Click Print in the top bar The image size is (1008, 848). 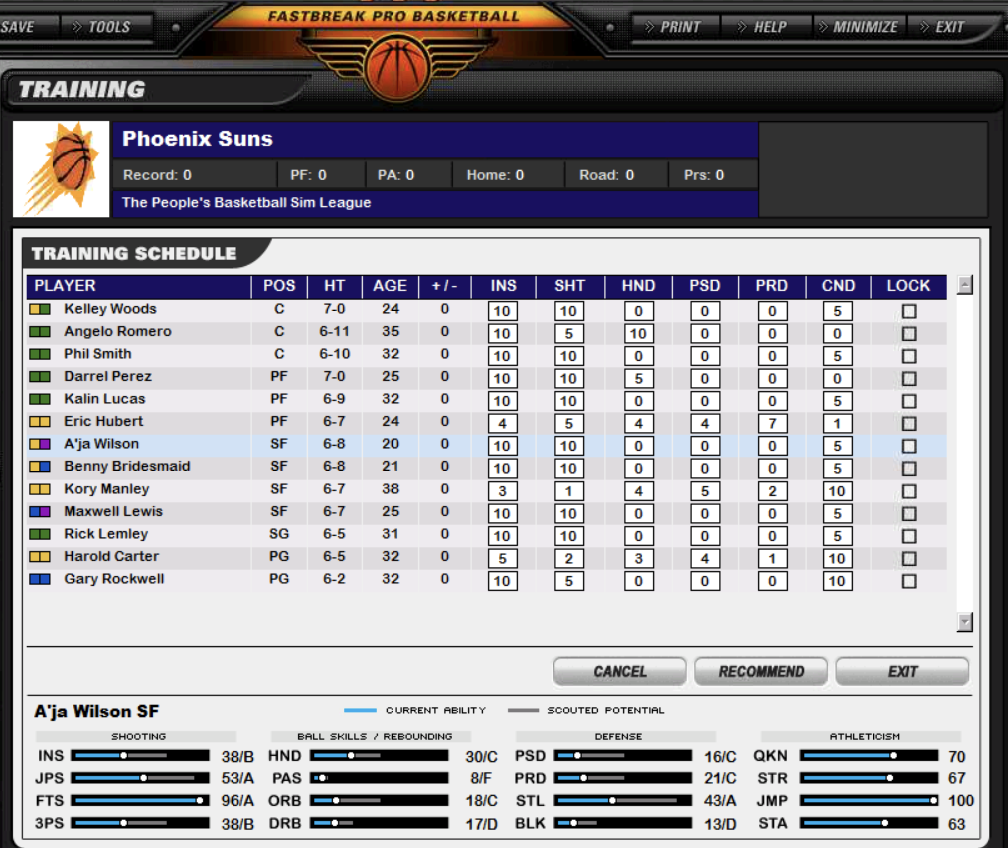click(672, 27)
